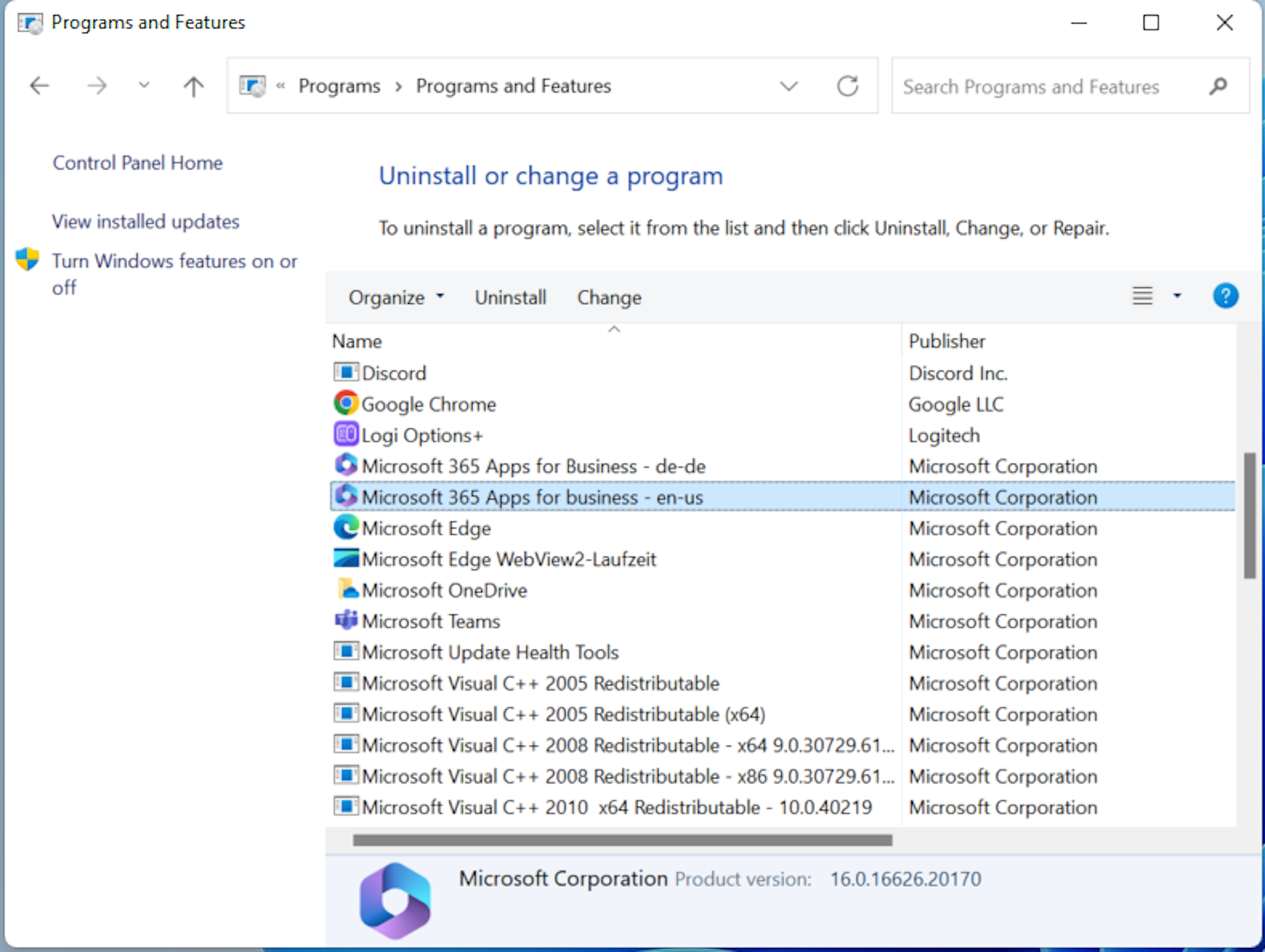The width and height of the screenshot is (1265, 952).
Task: Open View installed updates link
Action: pyautogui.click(x=145, y=221)
